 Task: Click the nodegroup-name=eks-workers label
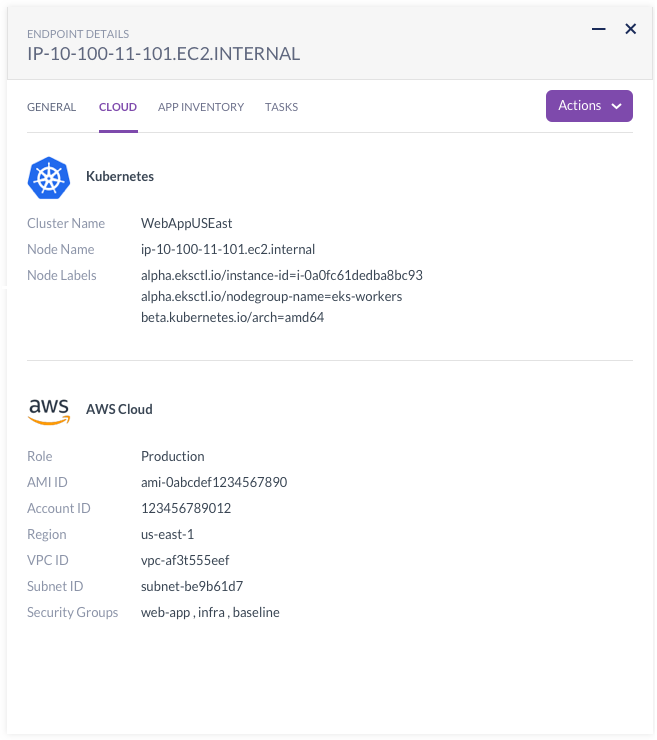point(271,296)
